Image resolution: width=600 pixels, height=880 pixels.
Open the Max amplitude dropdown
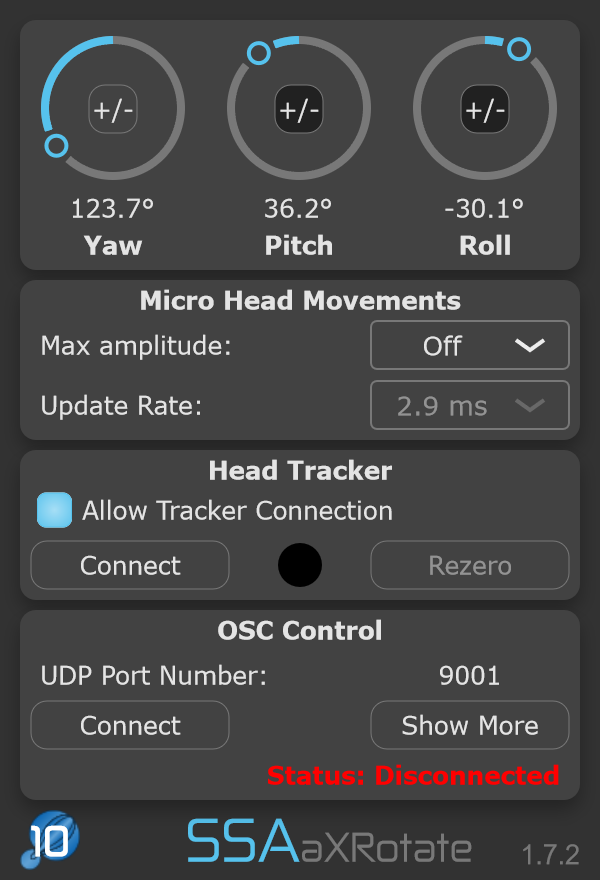click(x=470, y=346)
